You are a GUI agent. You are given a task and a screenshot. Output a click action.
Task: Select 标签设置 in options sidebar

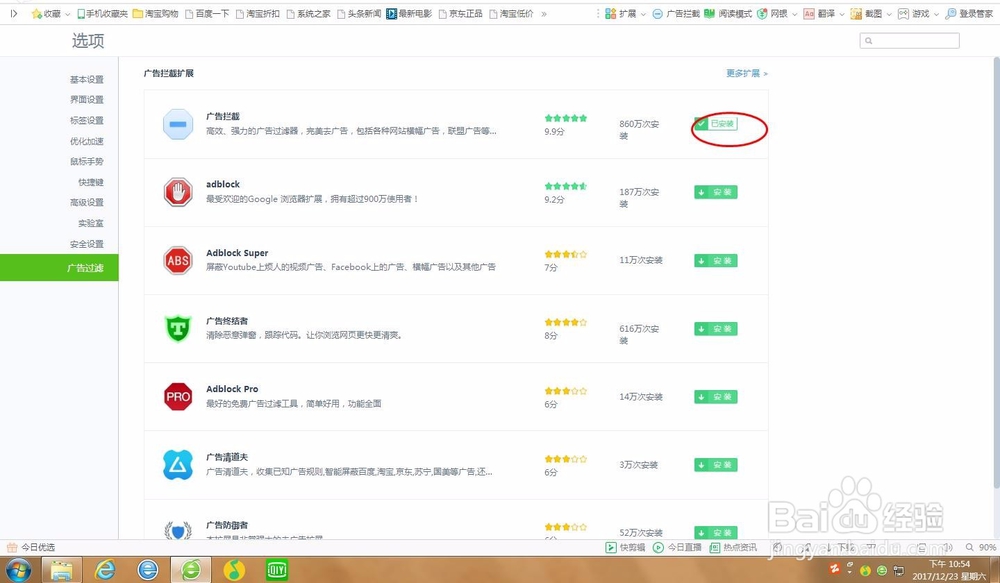(x=87, y=121)
